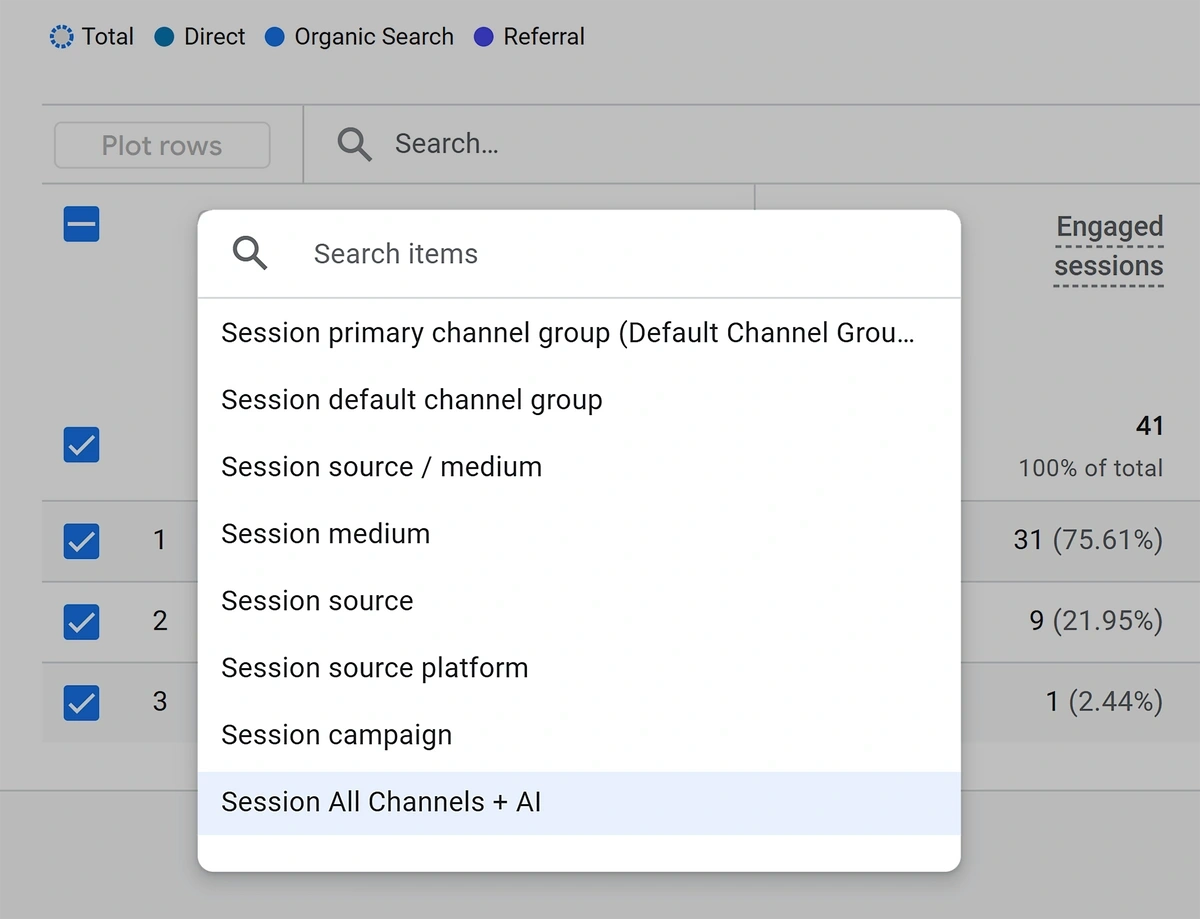Uncheck the row 3 checkbox
The height and width of the screenshot is (919, 1200).
pos(81,702)
